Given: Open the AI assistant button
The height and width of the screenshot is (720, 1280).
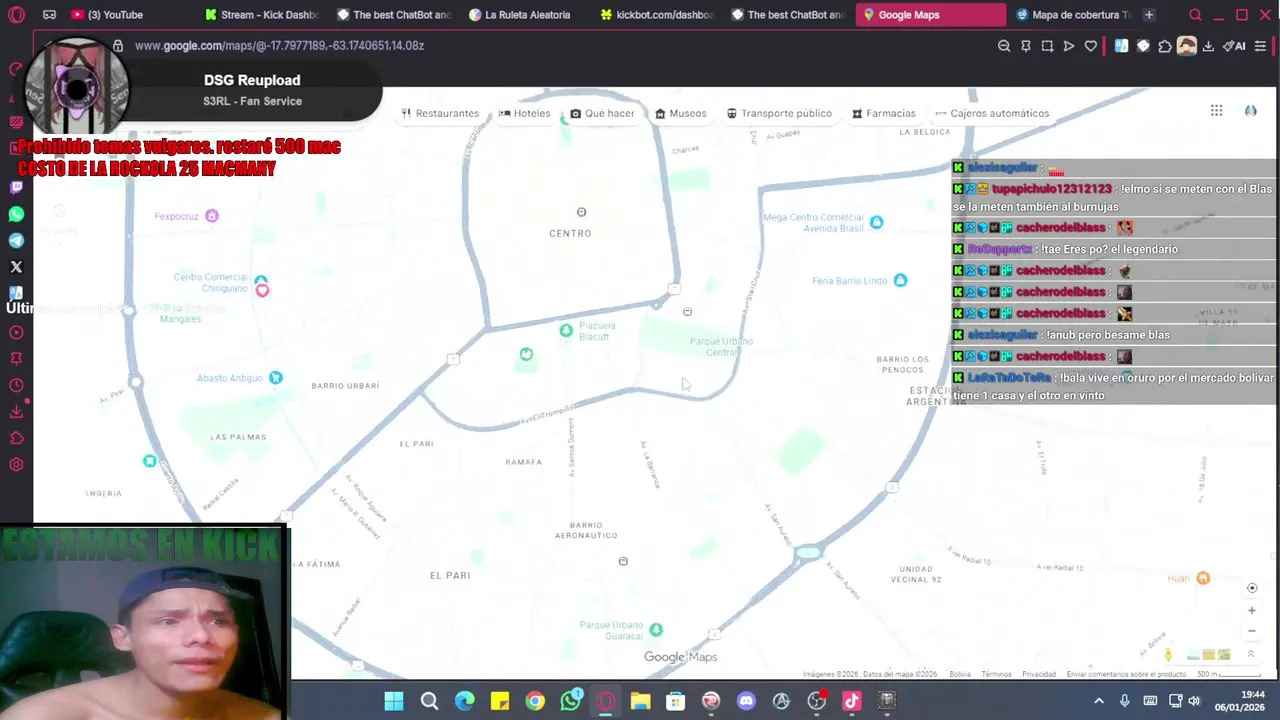Looking at the screenshot, I should 1236,46.
